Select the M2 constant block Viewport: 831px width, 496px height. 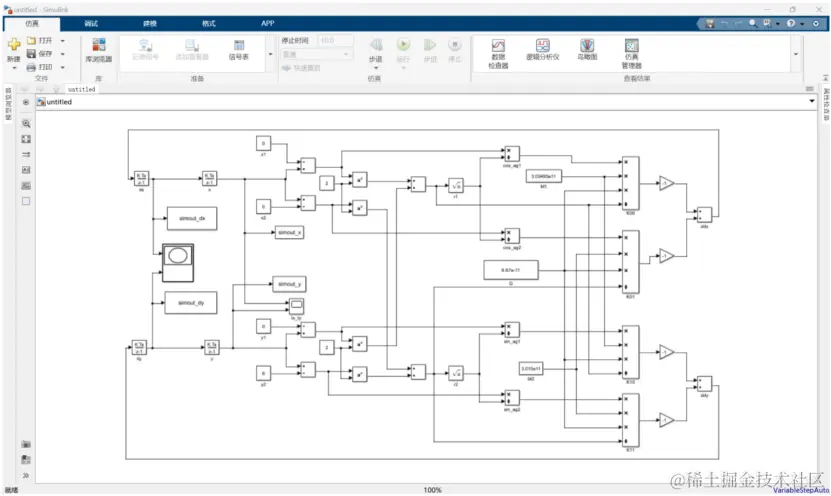pyautogui.click(x=531, y=368)
